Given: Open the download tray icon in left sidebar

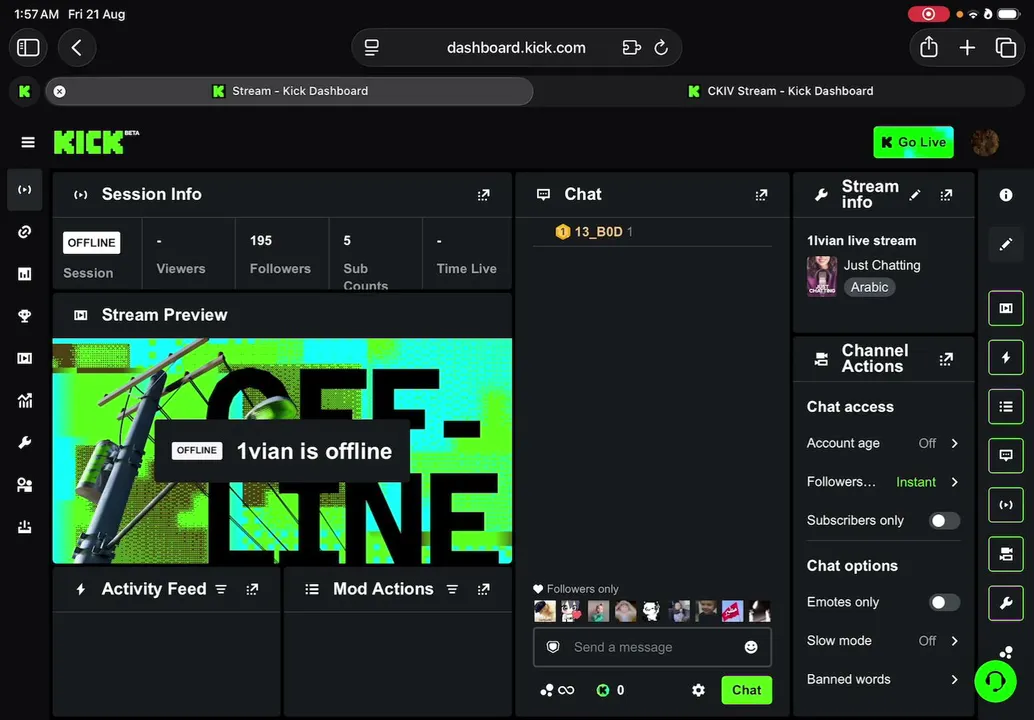Looking at the screenshot, I should 24,527.
